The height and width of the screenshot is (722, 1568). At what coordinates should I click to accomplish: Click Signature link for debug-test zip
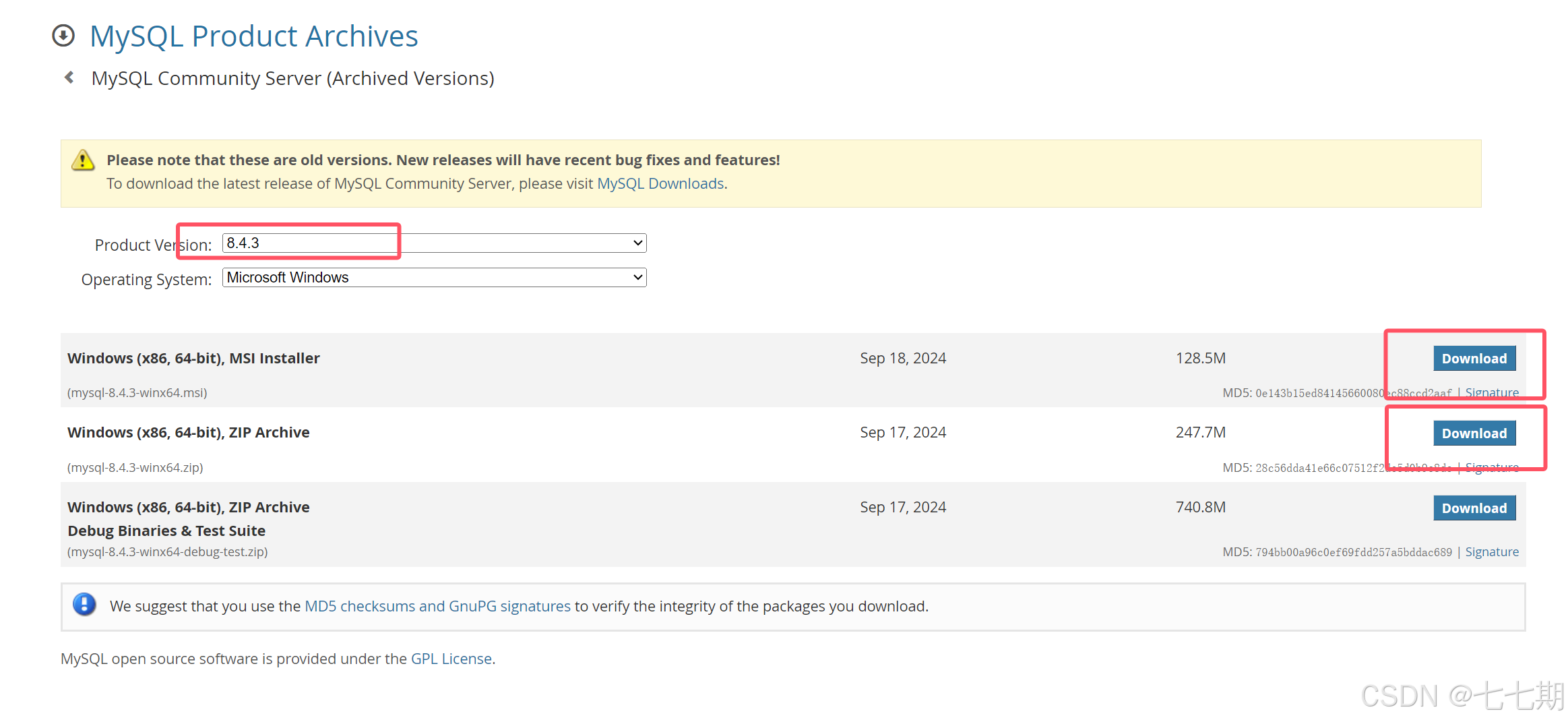point(1491,552)
